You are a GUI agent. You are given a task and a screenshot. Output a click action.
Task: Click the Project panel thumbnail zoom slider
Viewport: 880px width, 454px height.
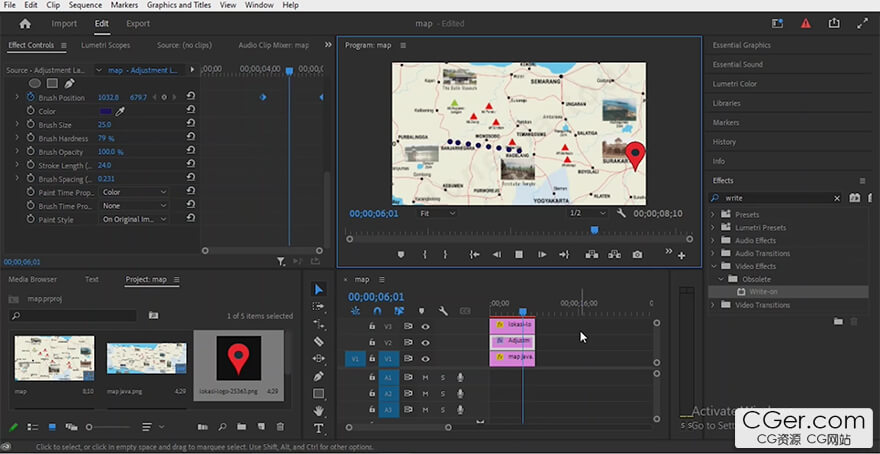[89, 427]
